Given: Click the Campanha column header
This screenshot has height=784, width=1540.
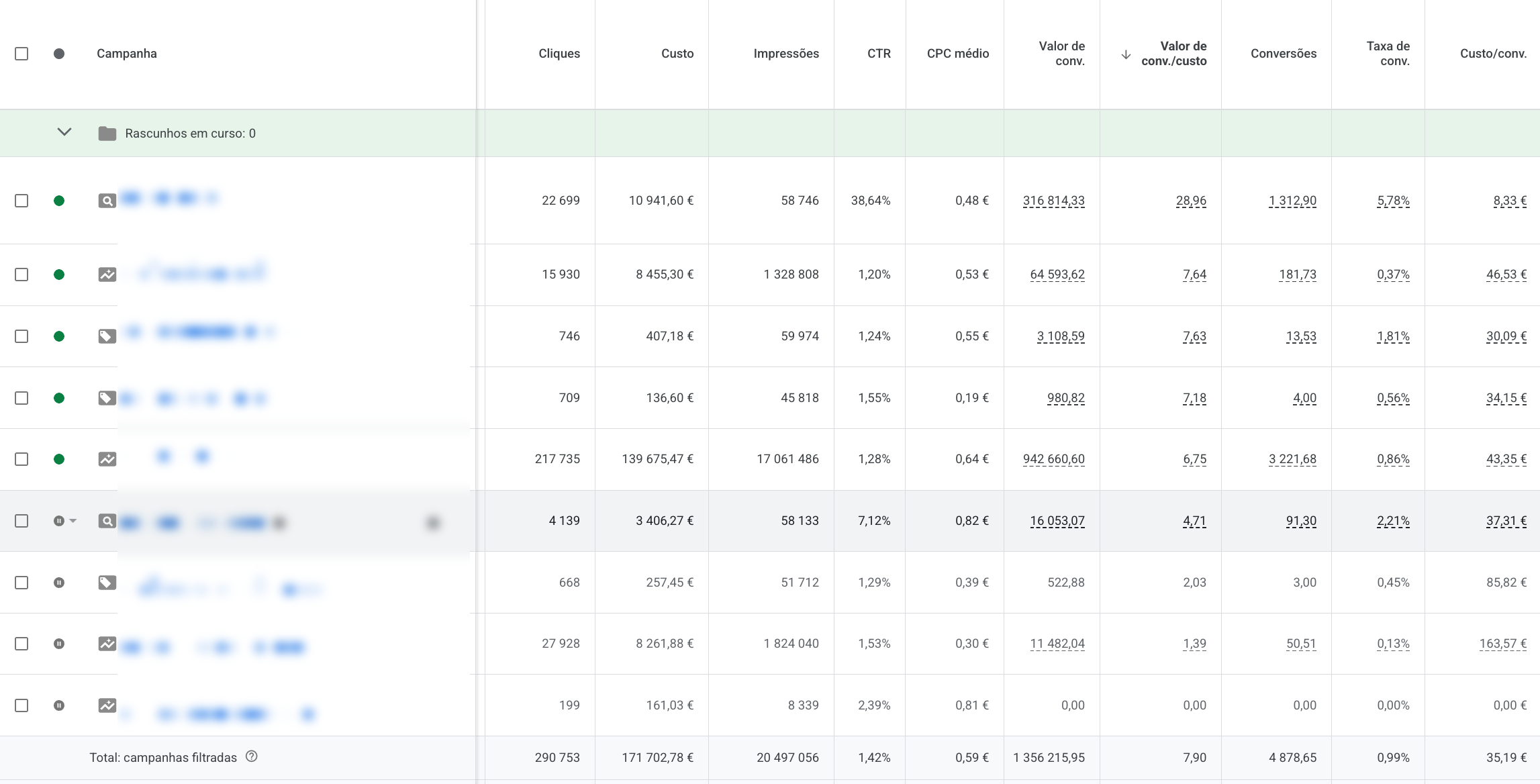Looking at the screenshot, I should [127, 54].
